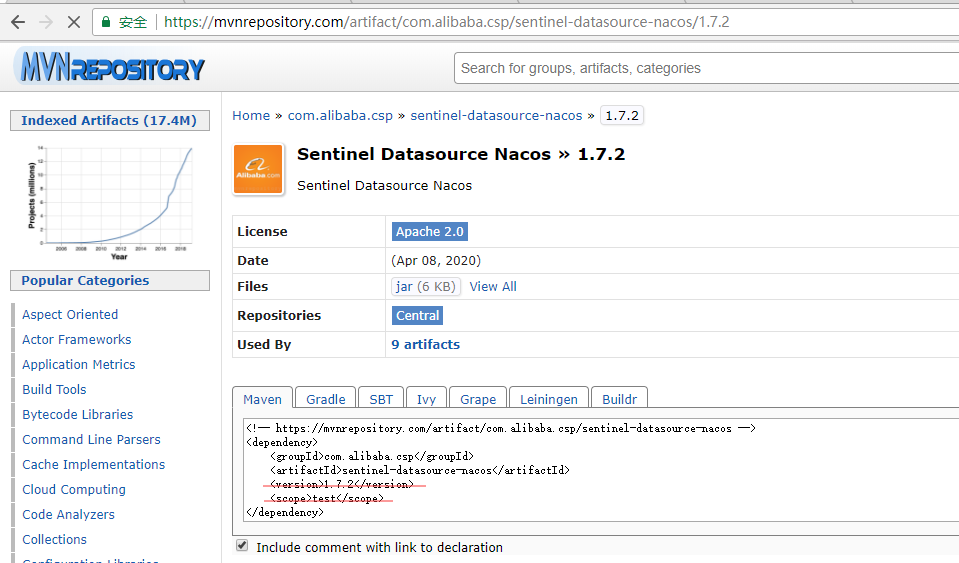Click the Indexed Artifacts (17.4M) header
Screen dimensions: 959x563
pyautogui.click(x=110, y=120)
